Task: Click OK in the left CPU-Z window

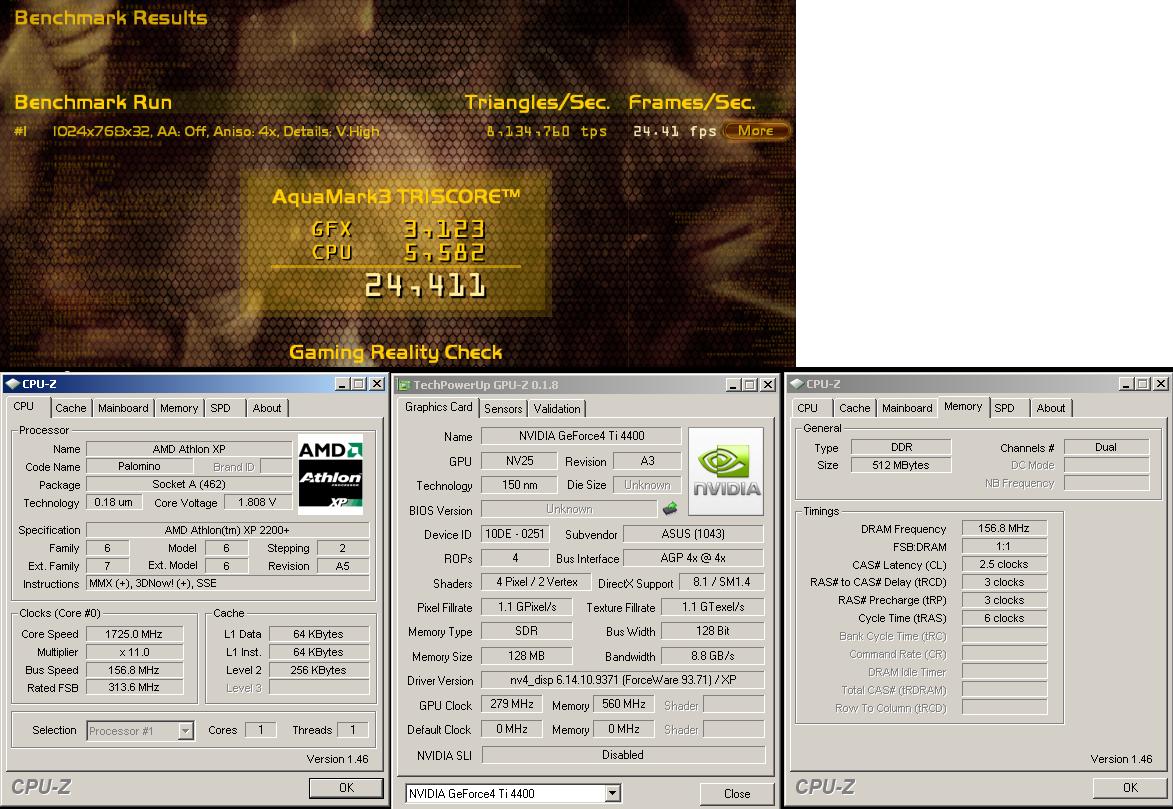Action: 346,787
